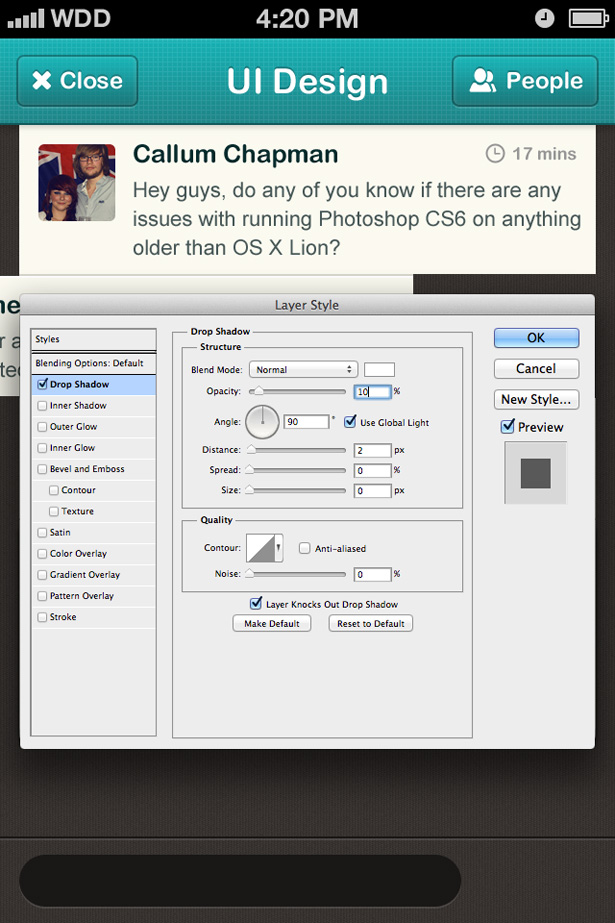This screenshot has width=615, height=923.
Task: Tap the People silhouette icon
Action: coord(483,81)
